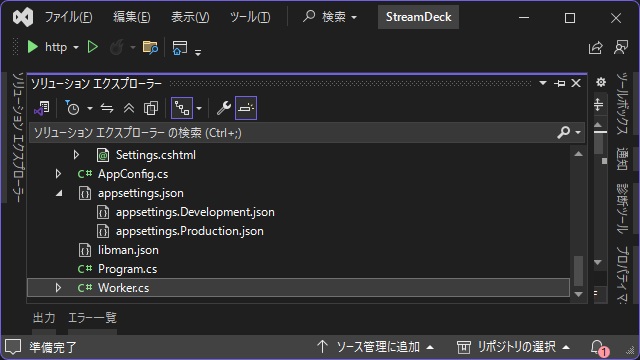The image size is (640, 360).
Task: Open the Hot Reload dropdown arrow
Action: 133,48
